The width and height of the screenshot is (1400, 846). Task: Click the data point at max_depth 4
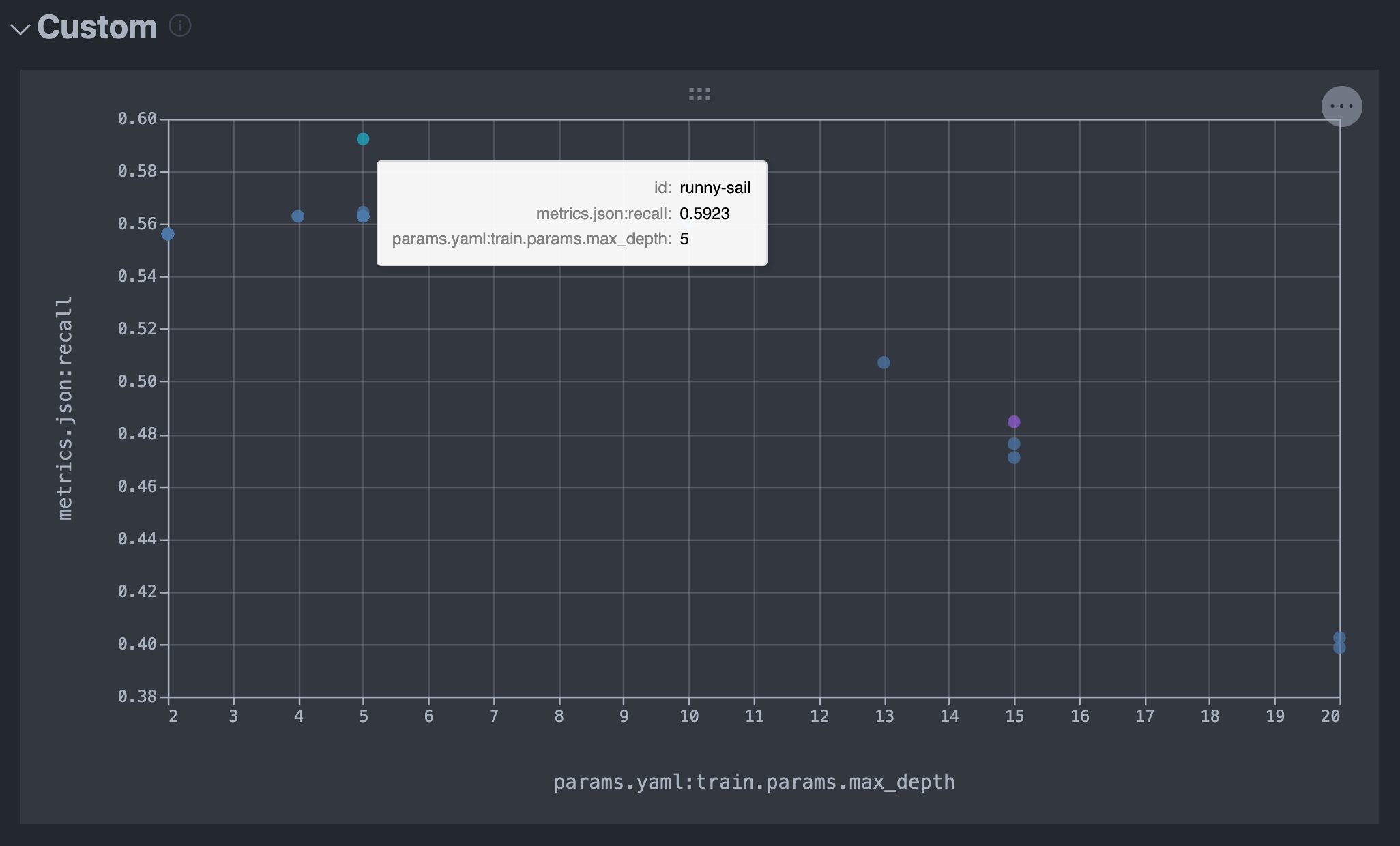(298, 216)
